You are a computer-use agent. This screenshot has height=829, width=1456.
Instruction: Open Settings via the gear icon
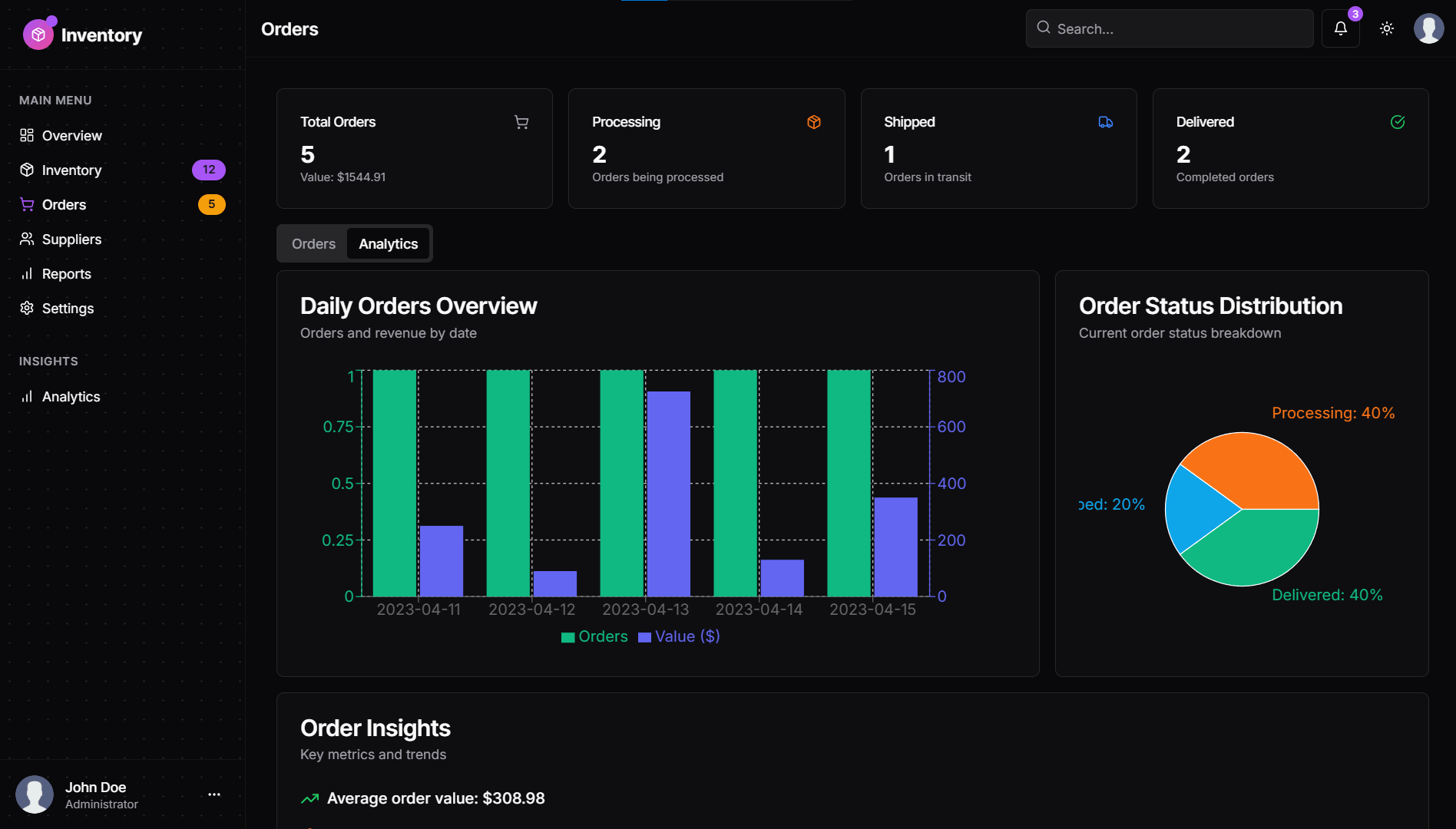pos(27,308)
